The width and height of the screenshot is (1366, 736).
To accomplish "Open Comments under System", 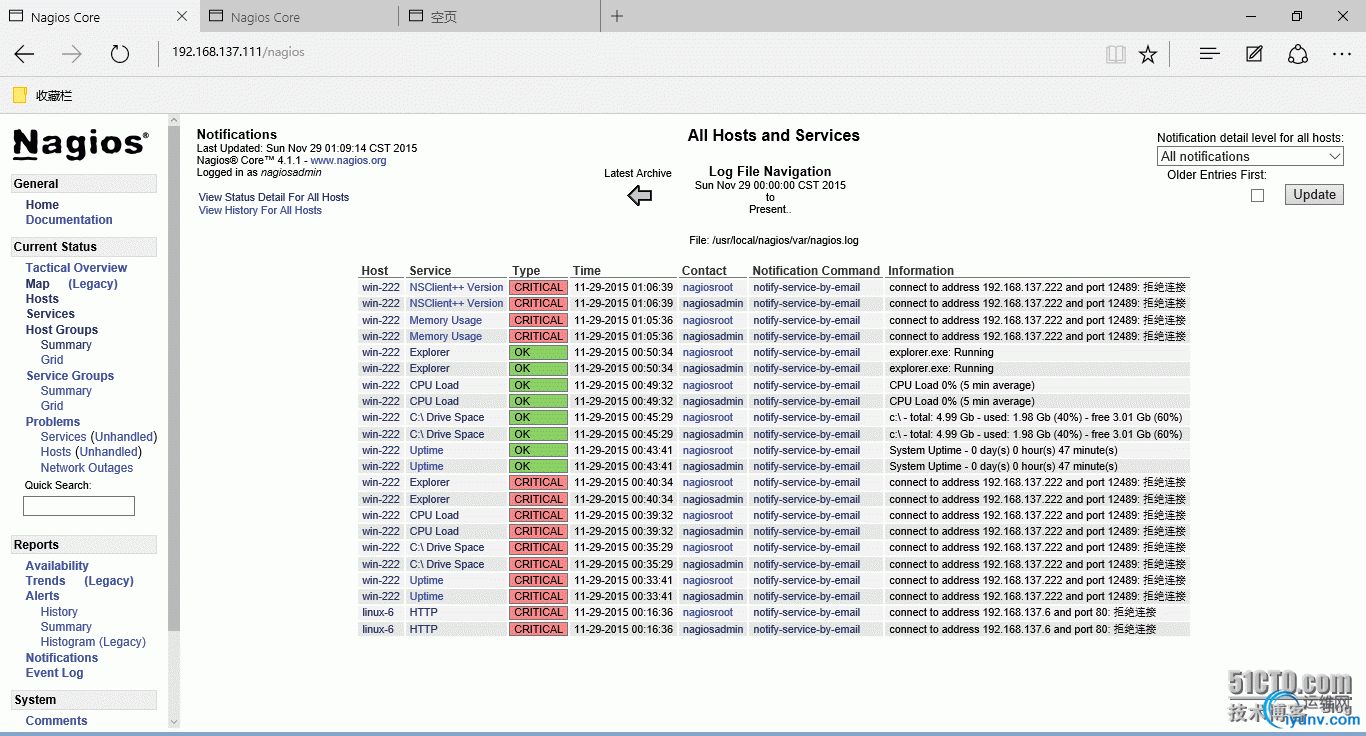I will click(x=56, y=721).
